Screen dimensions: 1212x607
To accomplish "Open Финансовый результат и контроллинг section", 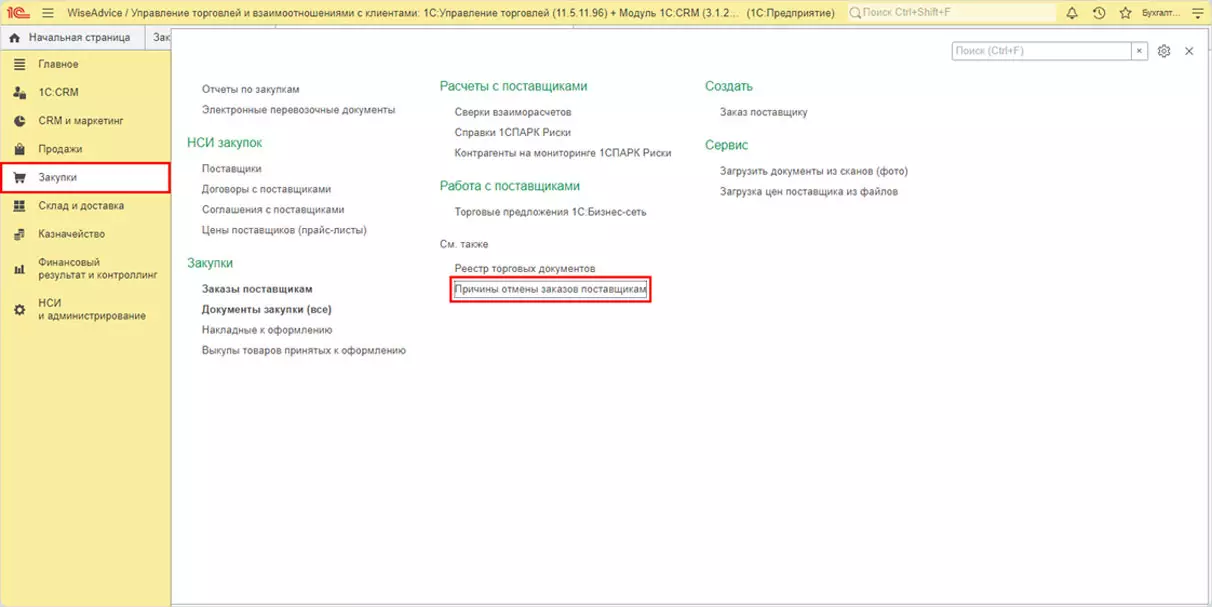I will pos(85,267).
